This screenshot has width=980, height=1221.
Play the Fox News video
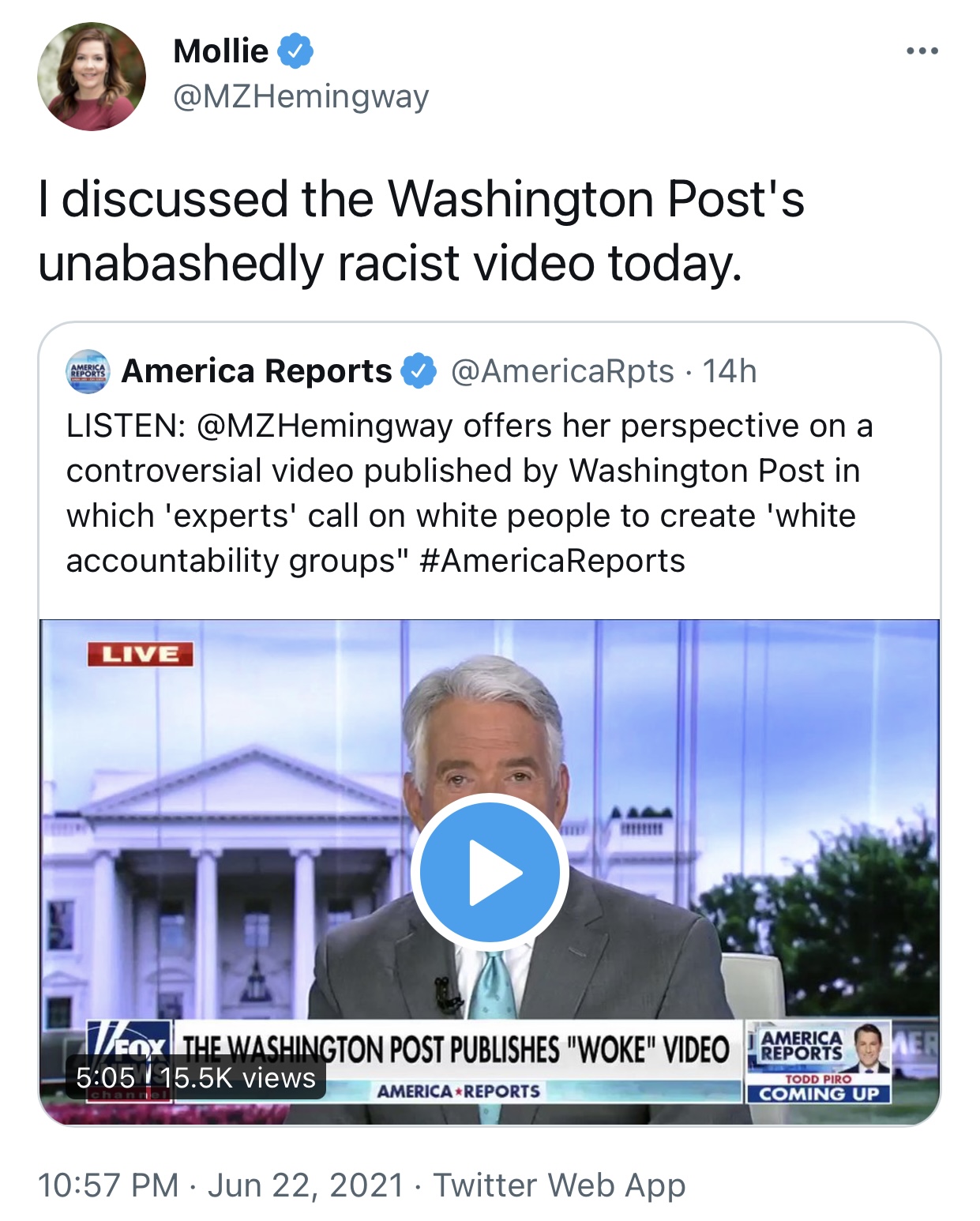coord(490,873)
